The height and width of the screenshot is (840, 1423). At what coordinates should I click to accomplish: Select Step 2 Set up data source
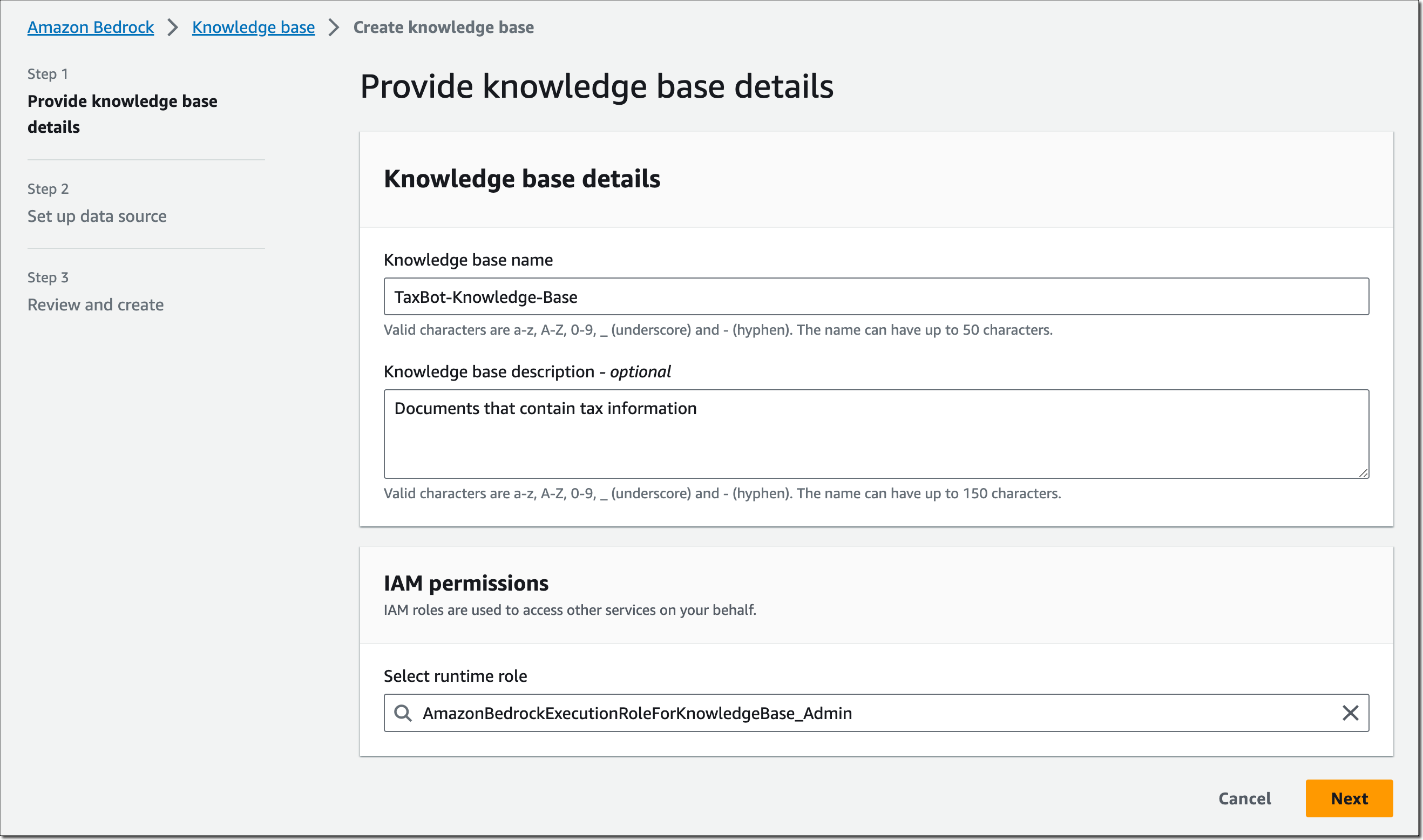coord(97,215)
